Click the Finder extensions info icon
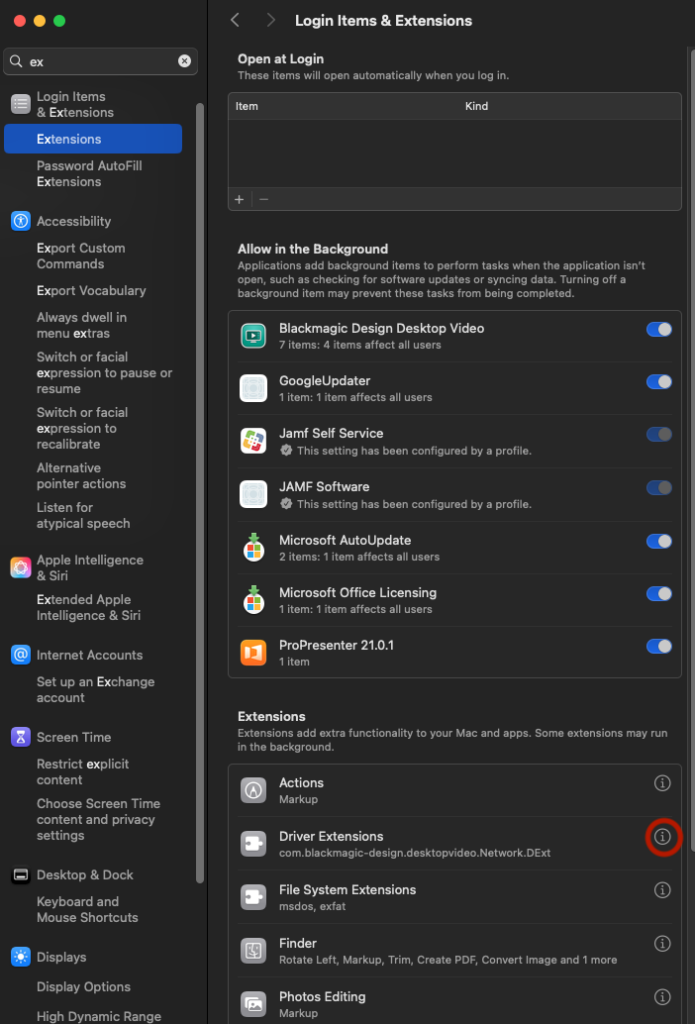Image resolution: width=695 pixels, height=1024 pixels. [662, 943]
